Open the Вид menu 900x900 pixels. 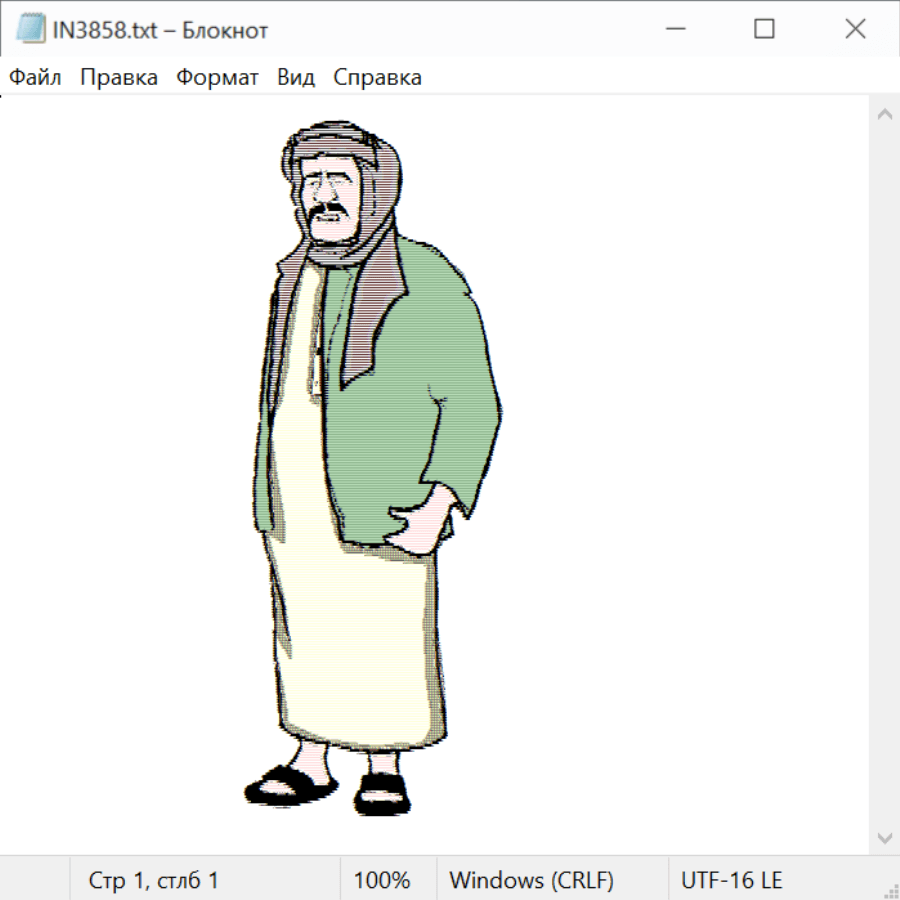pos(296,78)
